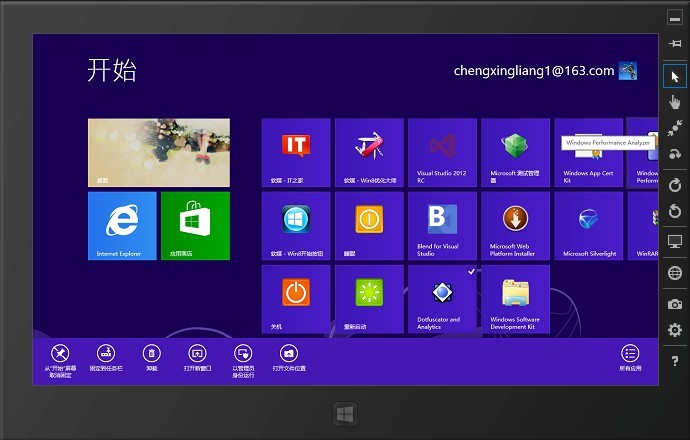Show 所有应用 all apps
This screenshot has height=440, width=690.
click(630, 359)
